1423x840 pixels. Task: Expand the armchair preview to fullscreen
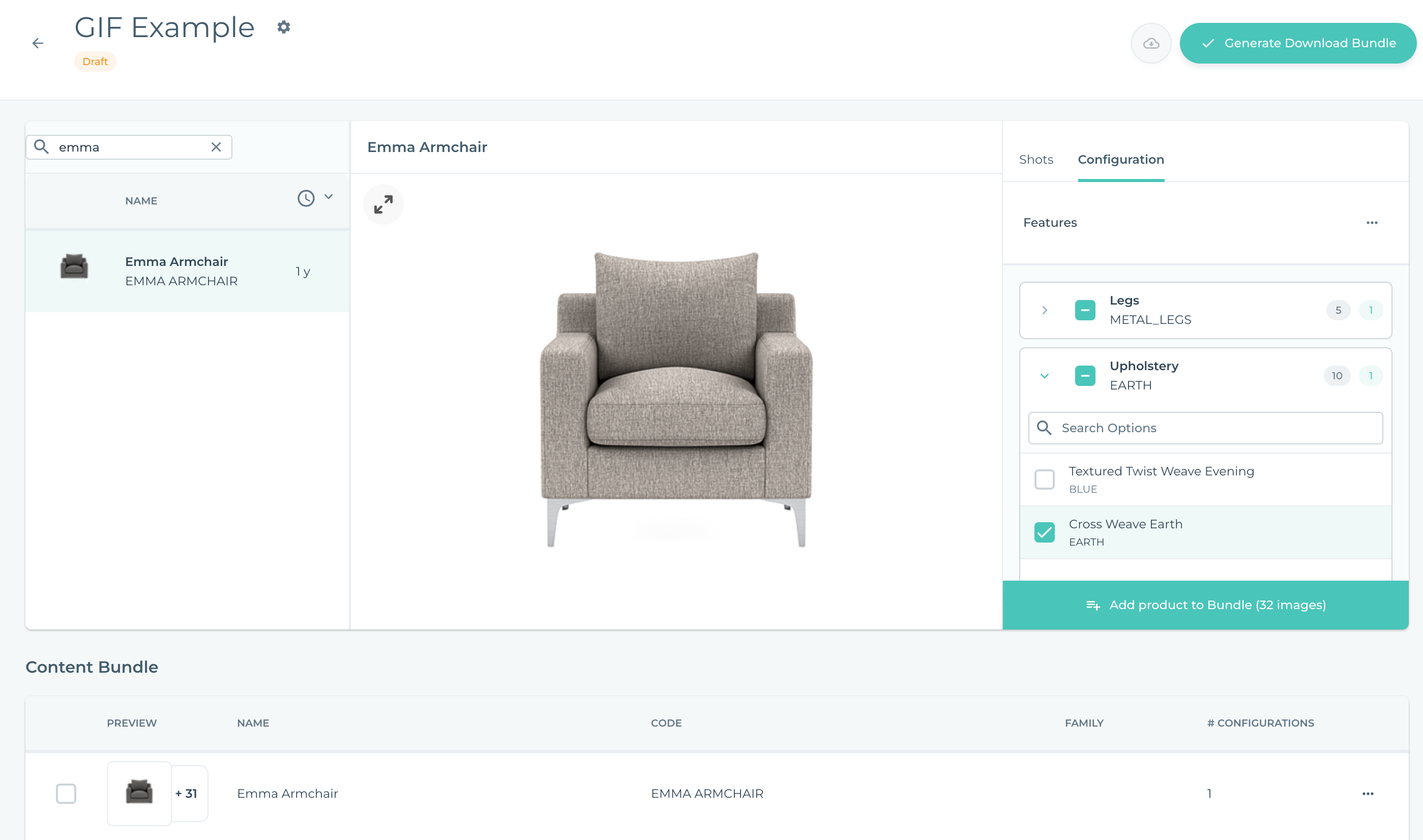(383, 204)
